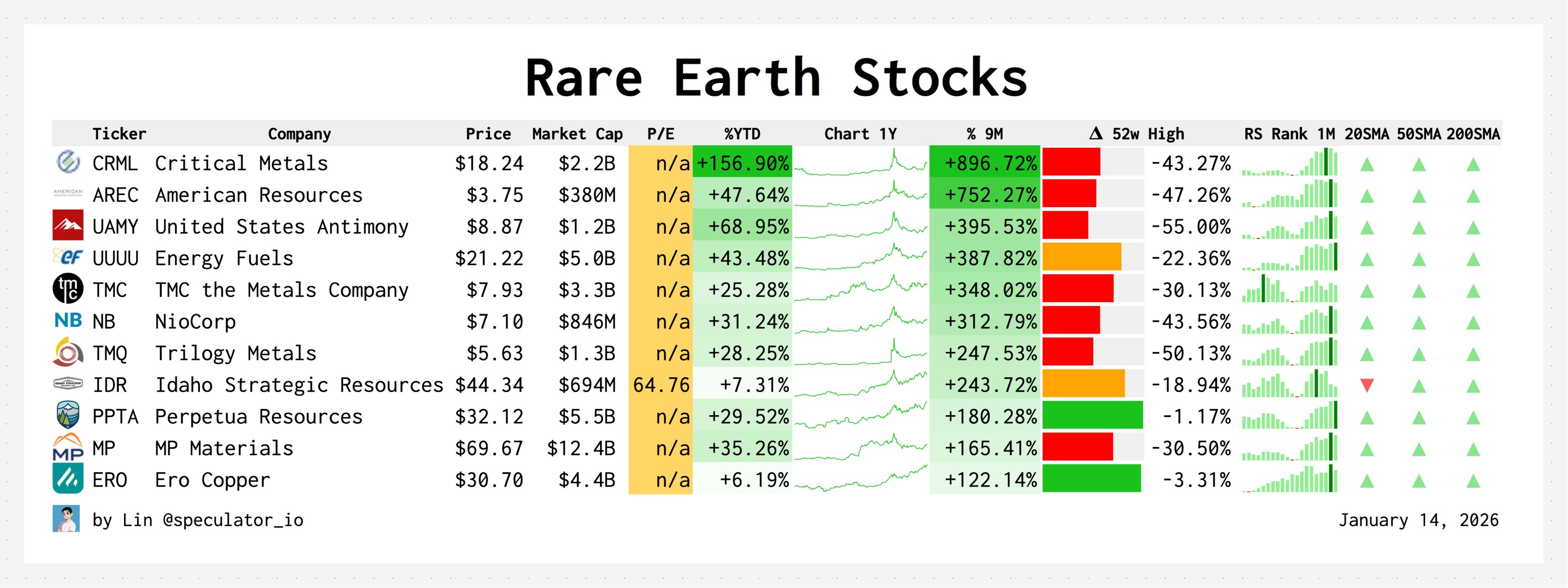Click the Critical Metals CRML logo icon
1568x588 pixels.
[68, 163]
